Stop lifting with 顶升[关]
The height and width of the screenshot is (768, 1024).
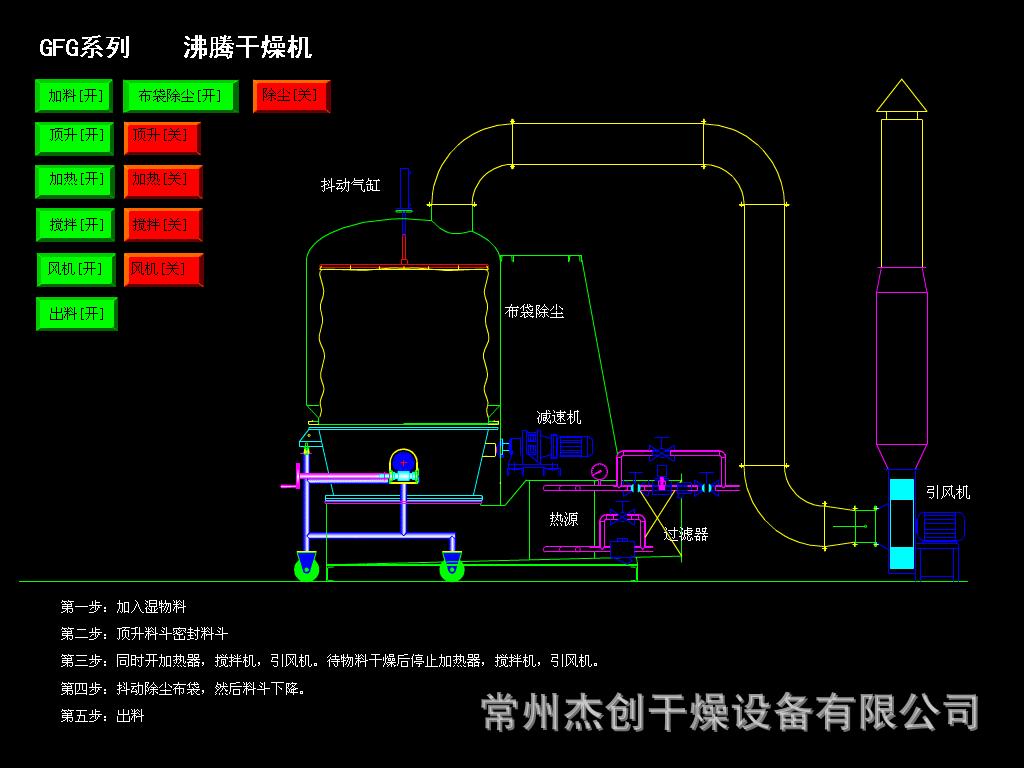click(162, 138)
